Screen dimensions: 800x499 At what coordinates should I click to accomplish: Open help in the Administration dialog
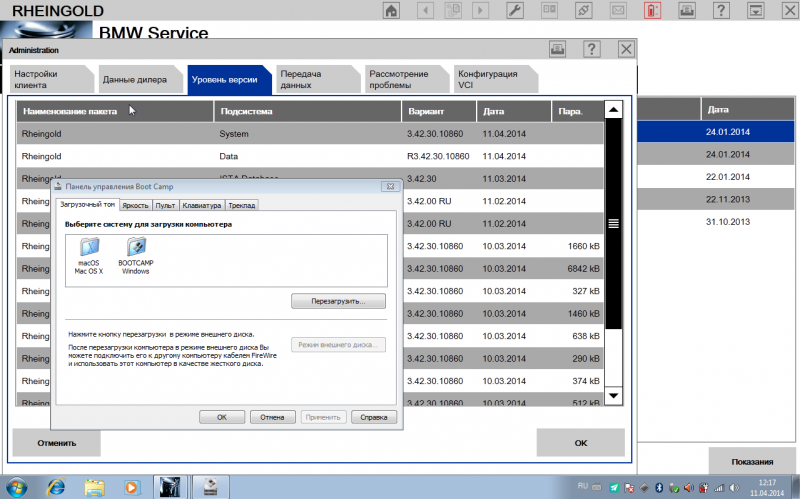point(592,49)
